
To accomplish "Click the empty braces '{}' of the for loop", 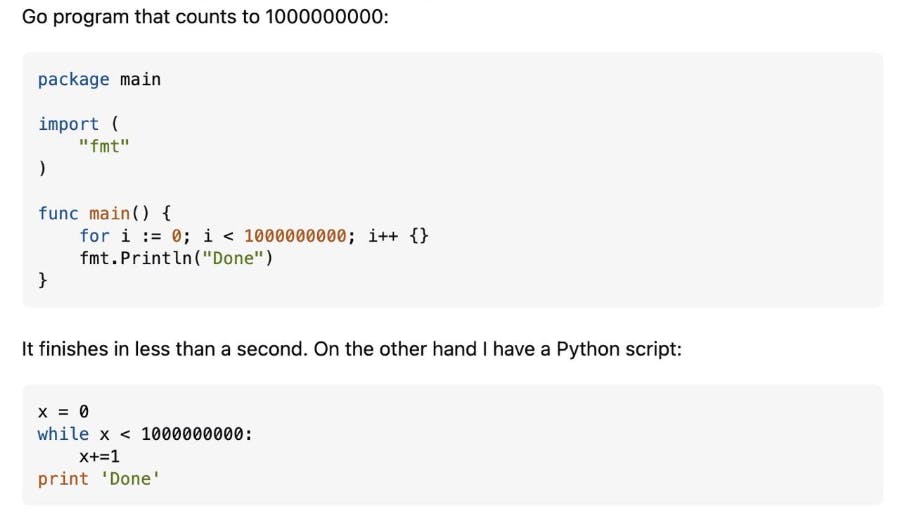I will [419, 236].
